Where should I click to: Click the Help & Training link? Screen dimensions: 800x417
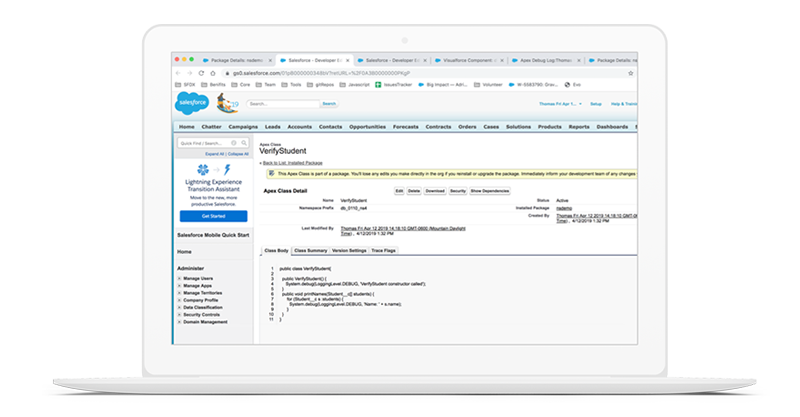coord(623,104)
